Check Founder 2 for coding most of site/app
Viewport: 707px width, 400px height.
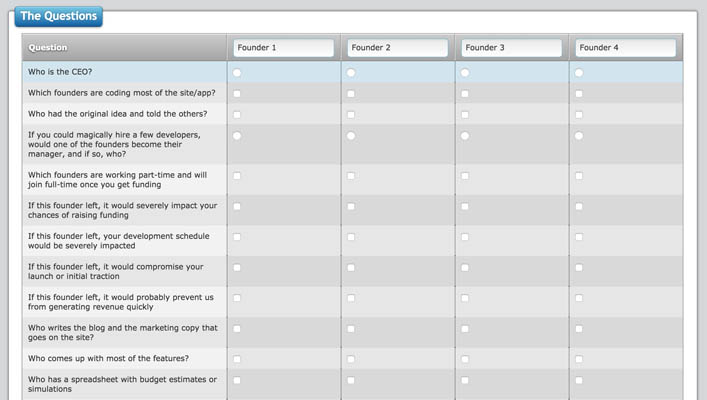[x=351, y=94]
